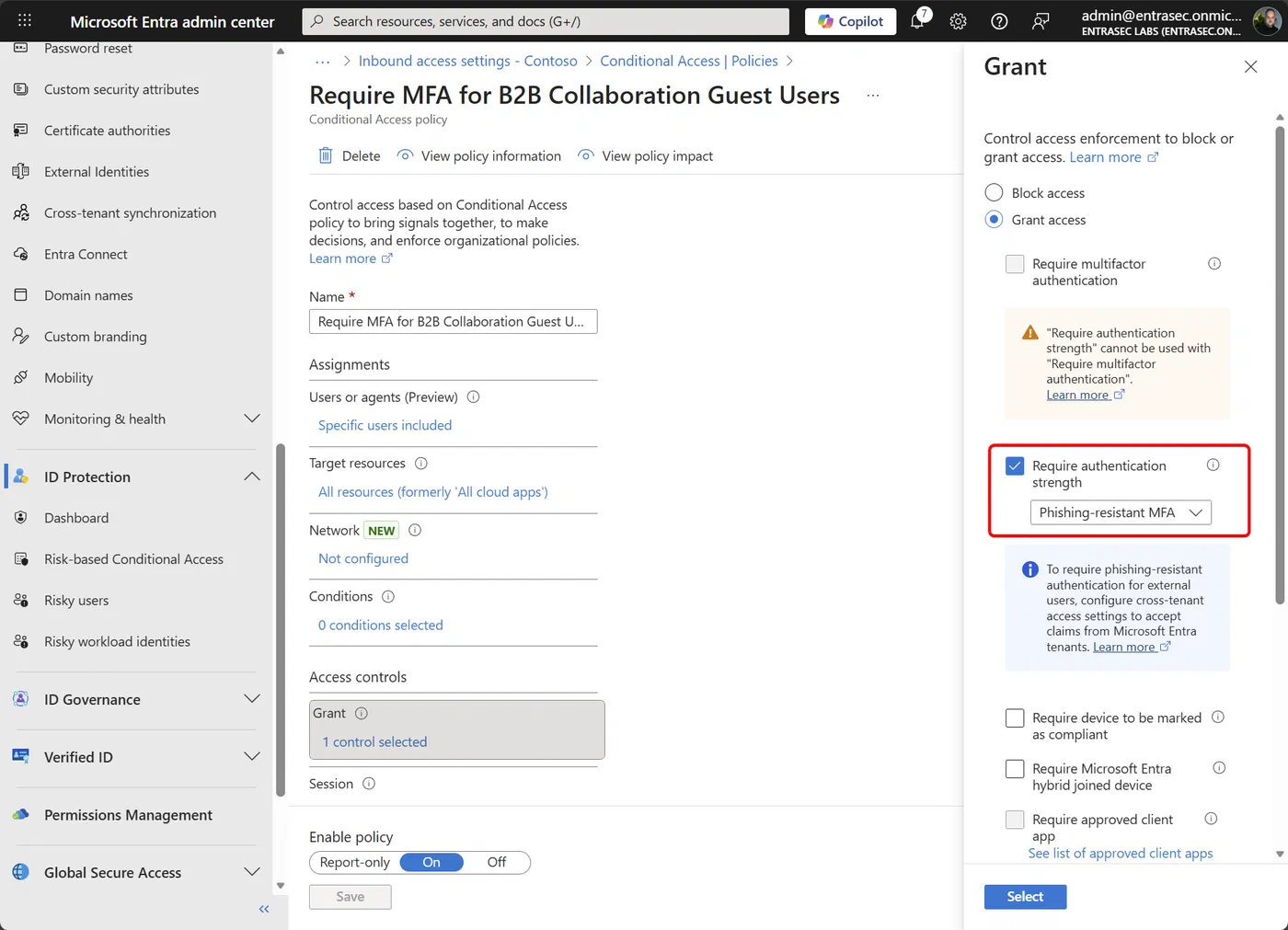Expand ID Governance section
The width and height of the screenshot is (1288, 930).
tap(251, 699)
